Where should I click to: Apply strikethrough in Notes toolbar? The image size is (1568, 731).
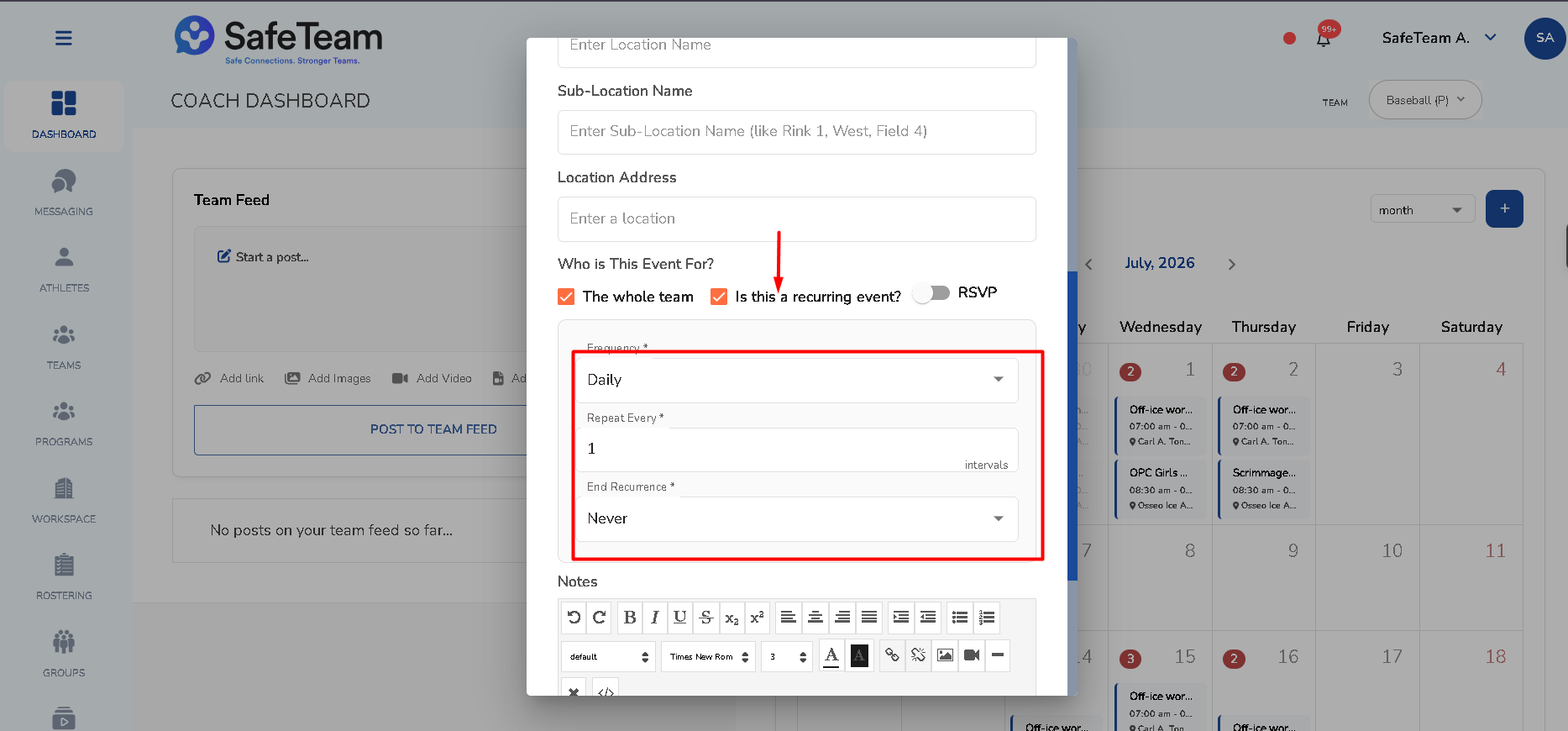pos(706,618)
